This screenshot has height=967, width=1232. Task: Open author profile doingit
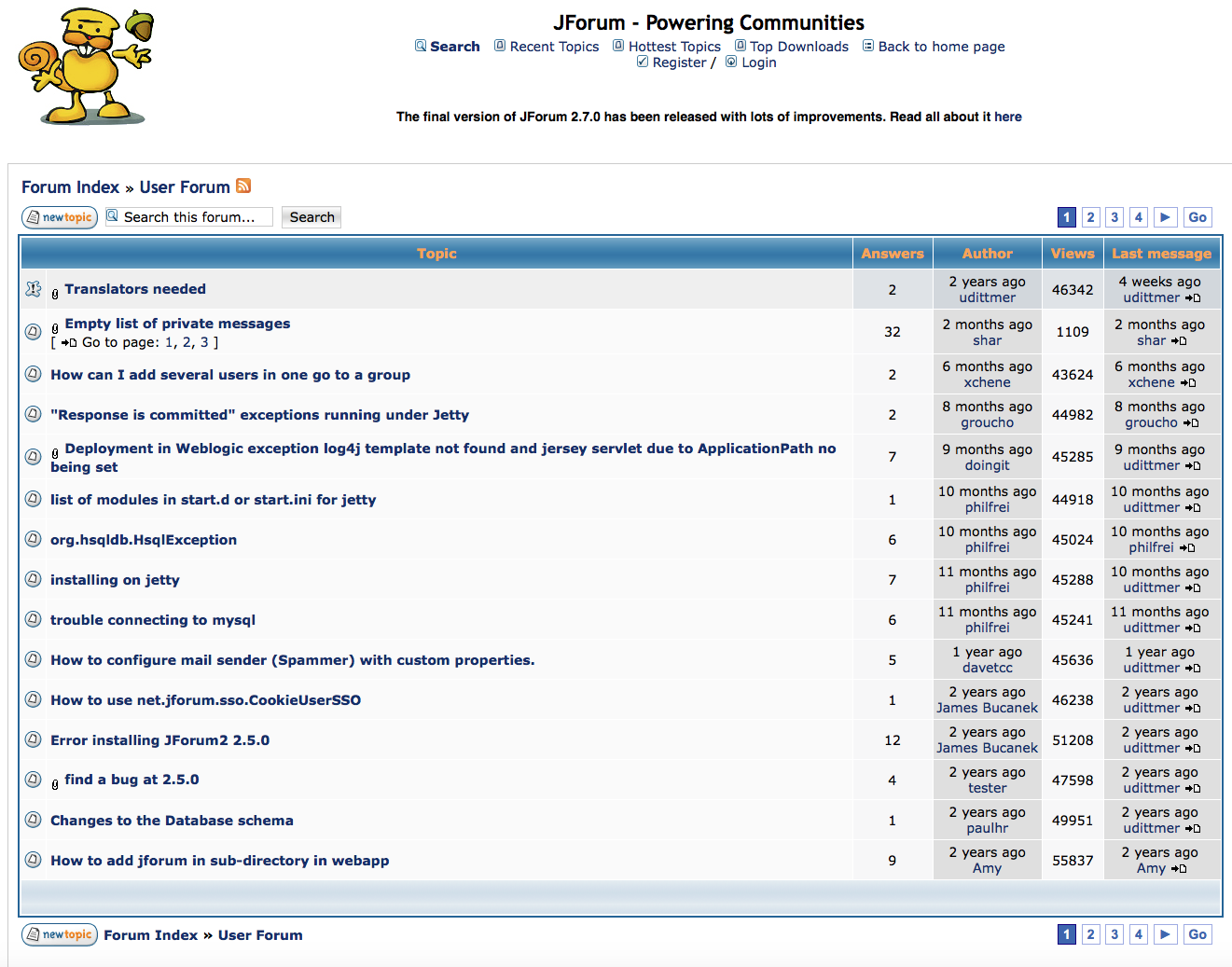[x=987, y=465]
